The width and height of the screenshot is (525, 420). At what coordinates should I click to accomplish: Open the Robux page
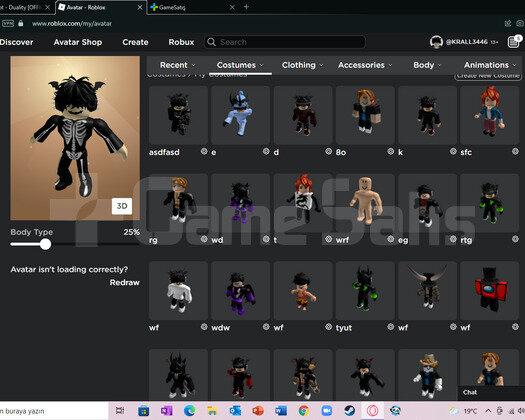click(181, 42)
